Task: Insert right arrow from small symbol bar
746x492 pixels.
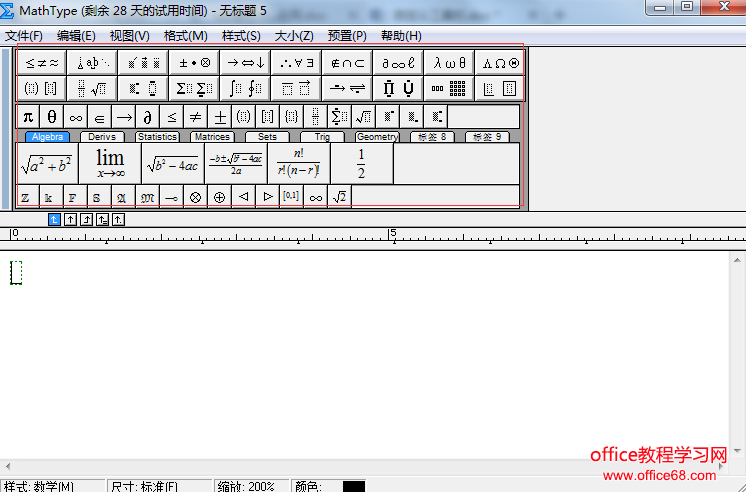Action: tap(124, 117)
